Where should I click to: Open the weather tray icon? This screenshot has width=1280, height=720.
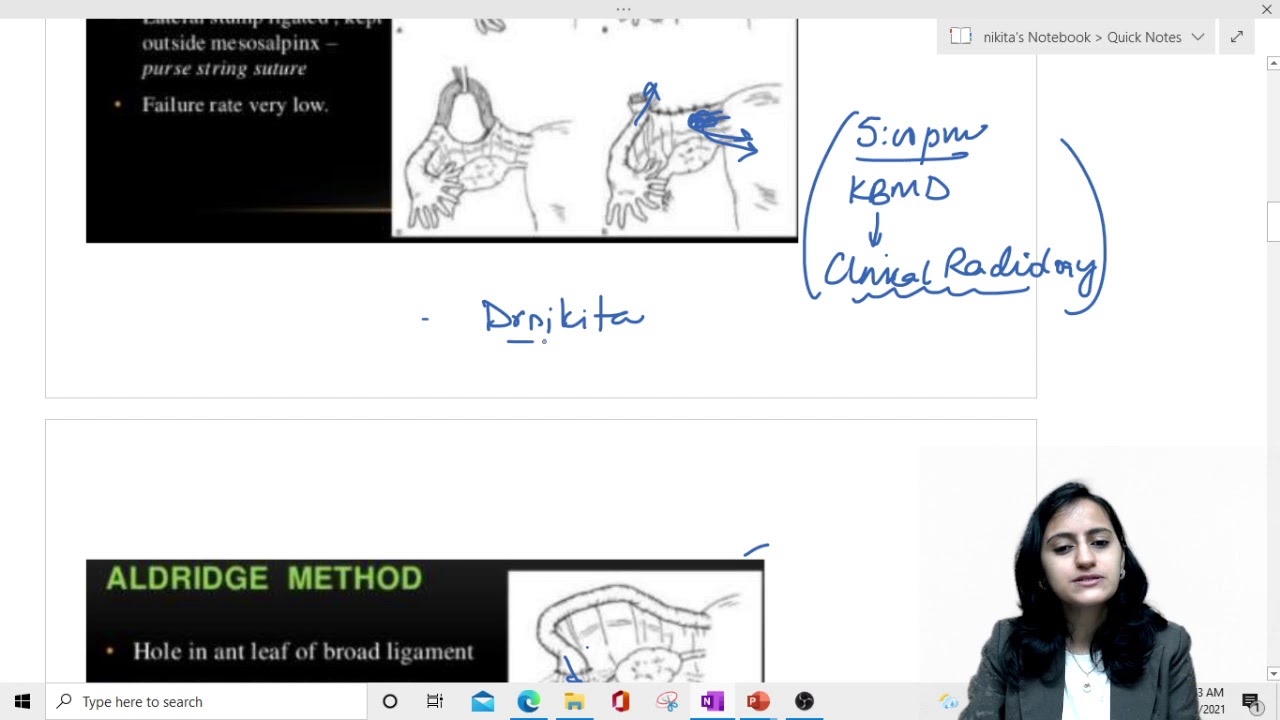948,701
